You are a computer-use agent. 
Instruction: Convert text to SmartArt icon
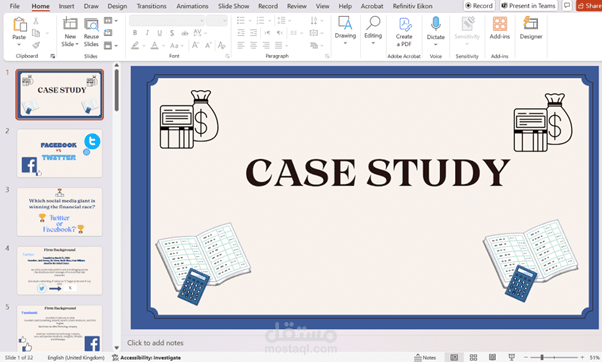314,45
